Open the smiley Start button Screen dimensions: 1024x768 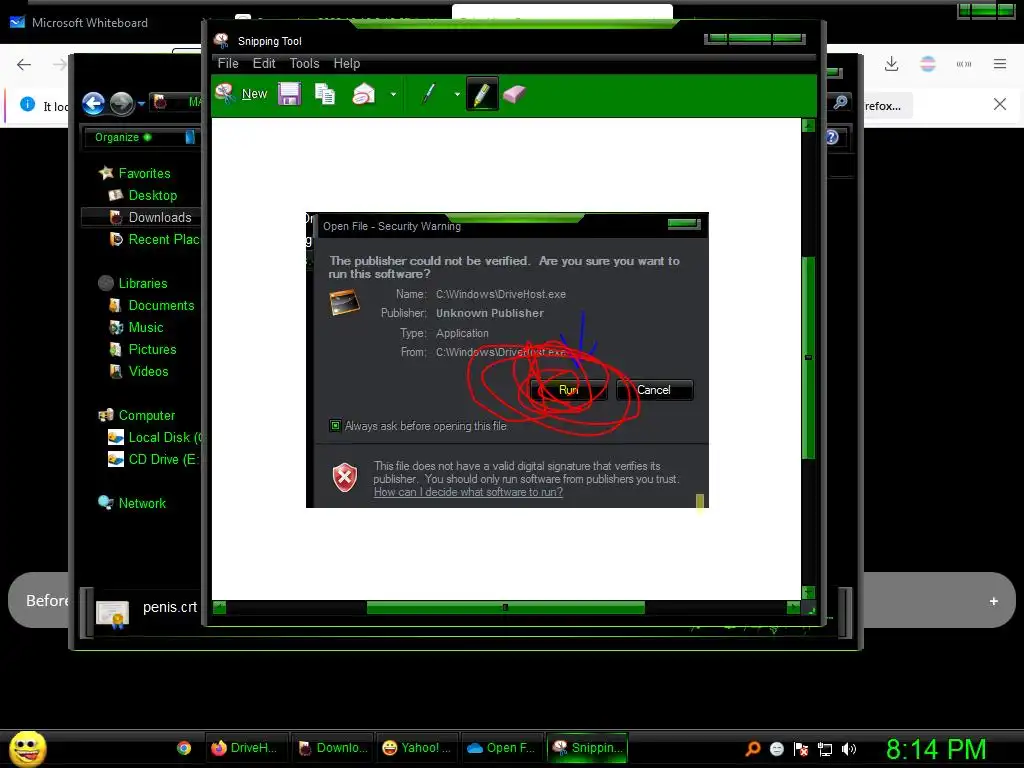point(27,748)
